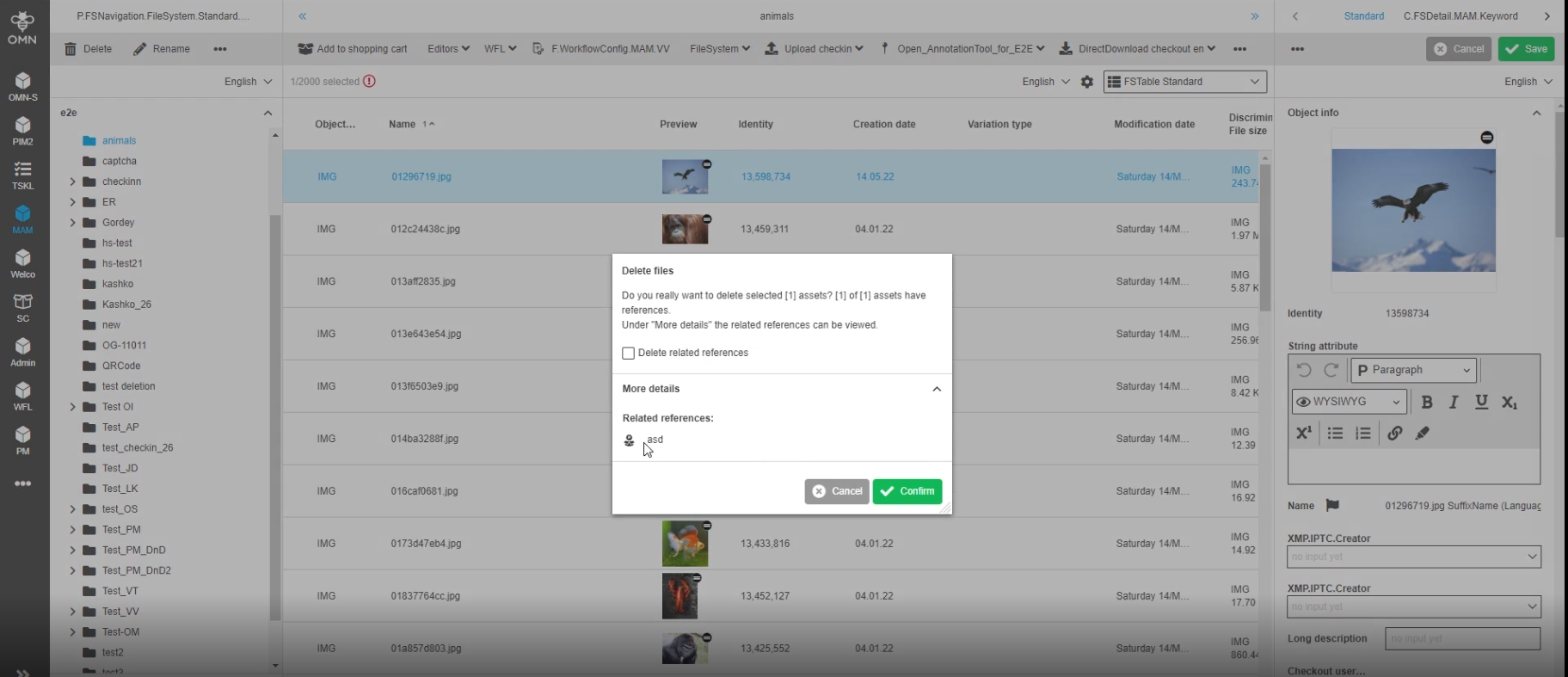Image resolution: width=1568 pixels, height=677 pixels.
Task: Cancel the Delete files dialog
Action: (x=837, y=491)
